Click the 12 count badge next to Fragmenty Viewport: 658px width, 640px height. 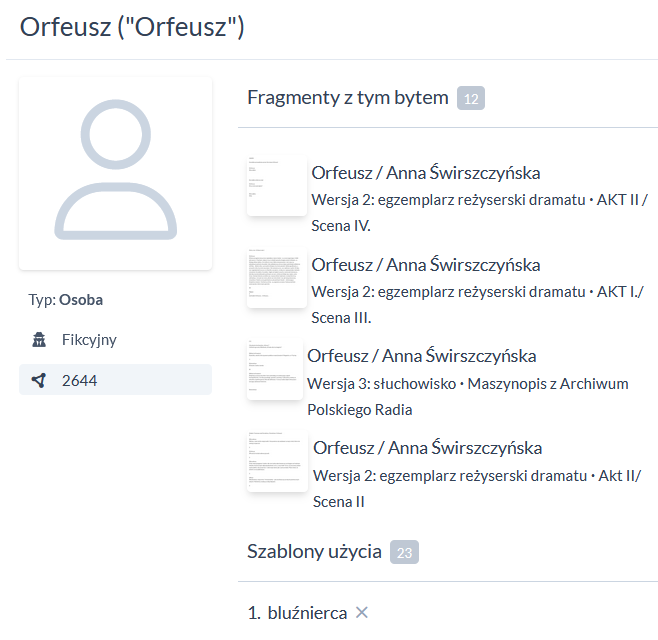pos(471,98)
